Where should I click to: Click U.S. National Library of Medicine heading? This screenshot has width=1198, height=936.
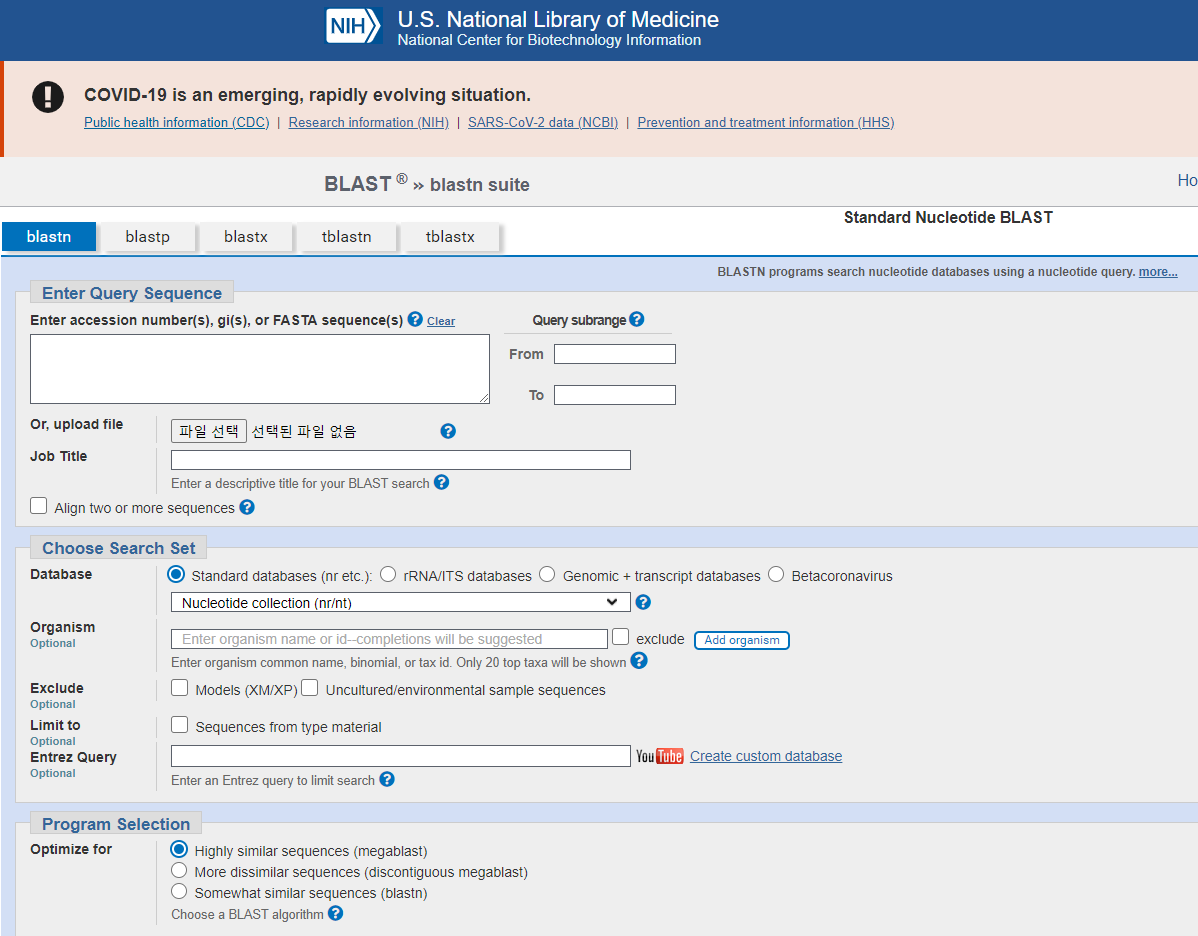[x=558, y=19]
